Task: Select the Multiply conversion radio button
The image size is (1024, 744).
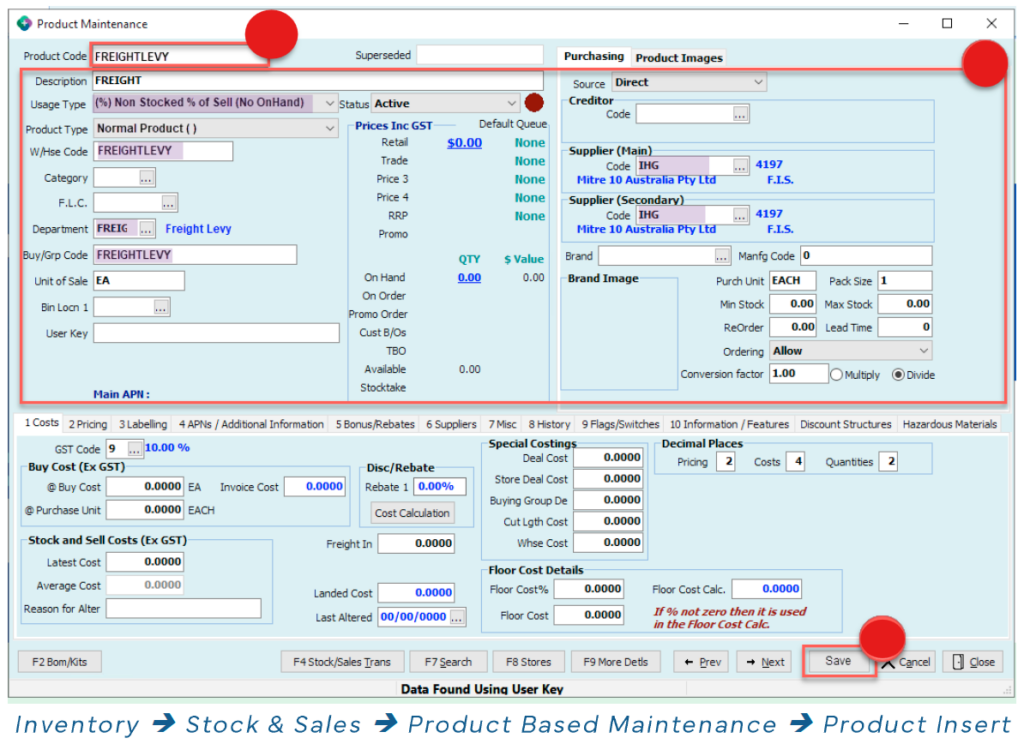Action: click(837, 375)
